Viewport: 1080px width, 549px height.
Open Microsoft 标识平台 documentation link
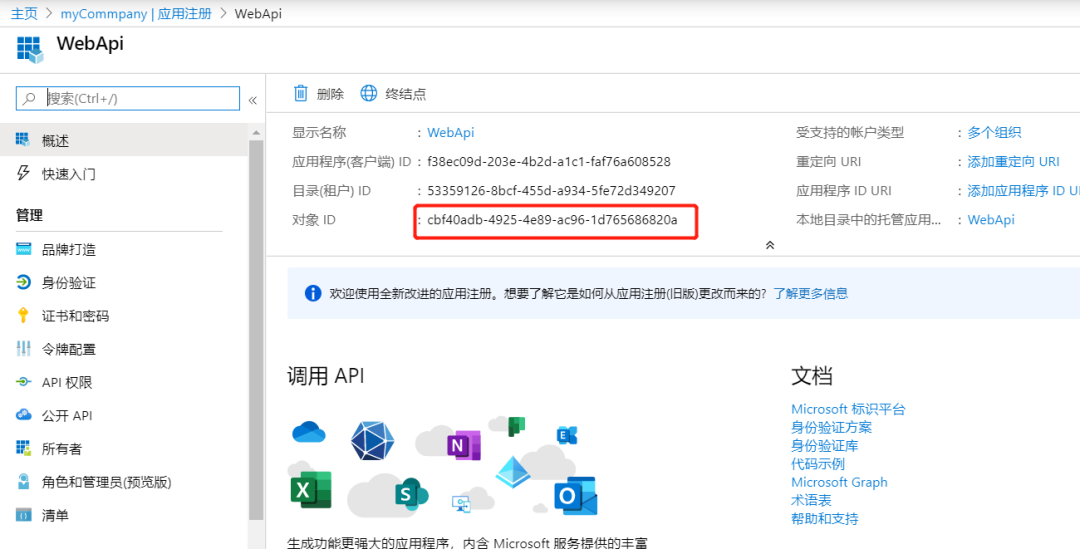tap(848, 409)
